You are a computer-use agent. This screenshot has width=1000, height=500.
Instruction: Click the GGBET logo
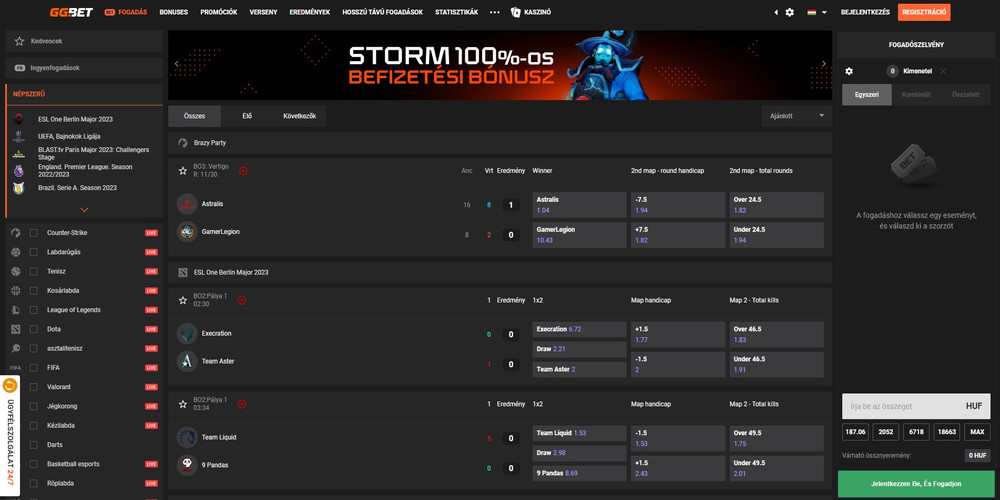pyautogui.click(x=71, y=12)
